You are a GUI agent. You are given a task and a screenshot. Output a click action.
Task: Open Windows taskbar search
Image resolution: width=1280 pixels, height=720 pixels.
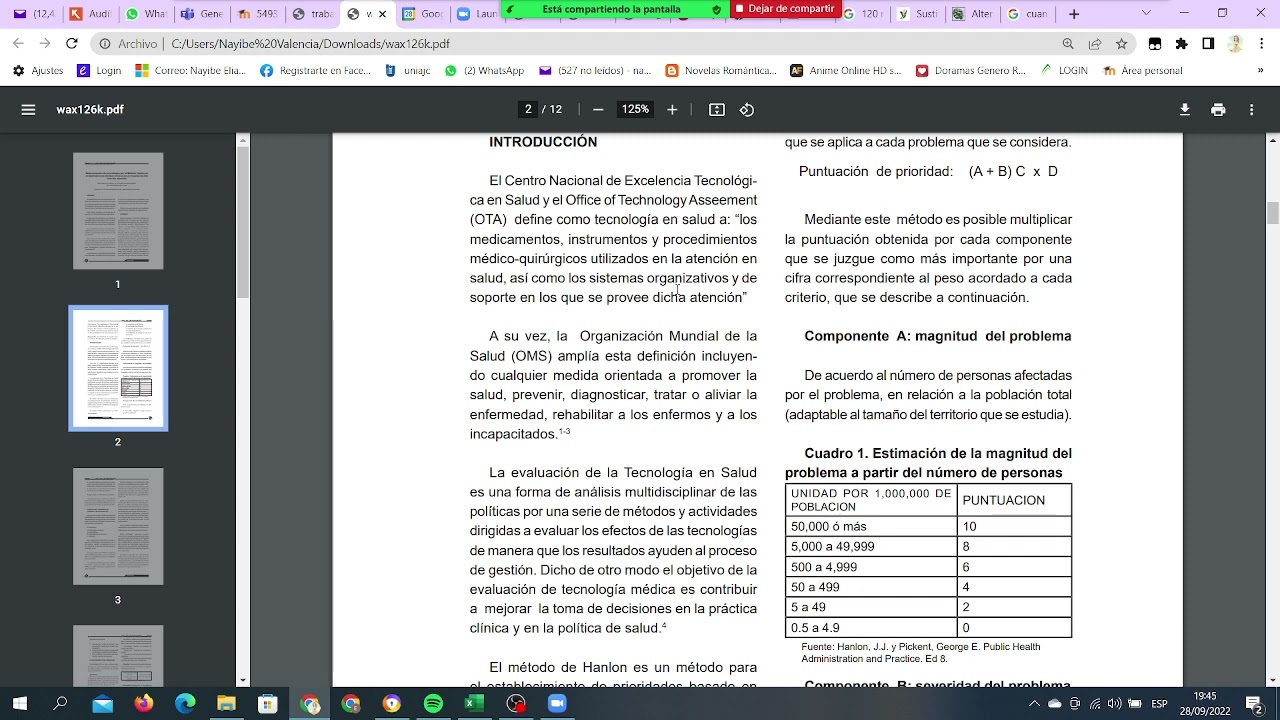coord(61,704)
